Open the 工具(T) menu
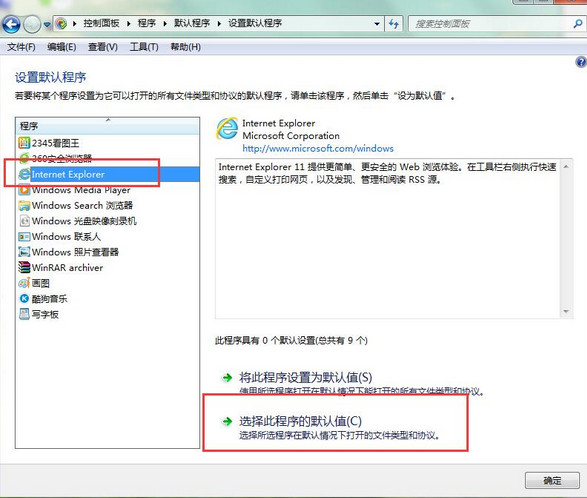The width and height of the screenshot is (587, 498). [144, 47]
